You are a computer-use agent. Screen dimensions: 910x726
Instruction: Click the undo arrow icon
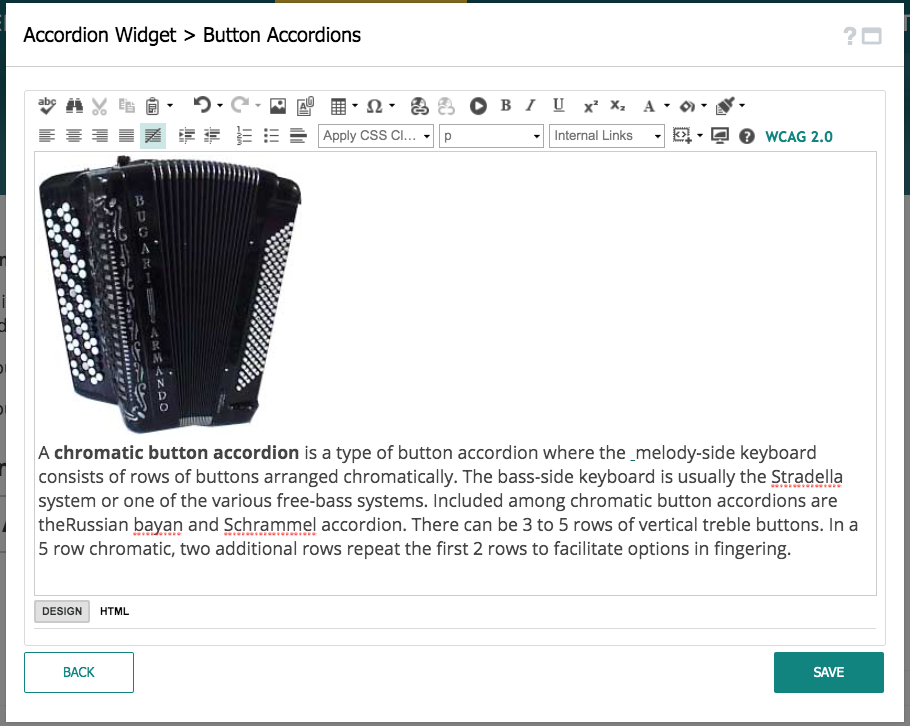(x=202, y=105)
